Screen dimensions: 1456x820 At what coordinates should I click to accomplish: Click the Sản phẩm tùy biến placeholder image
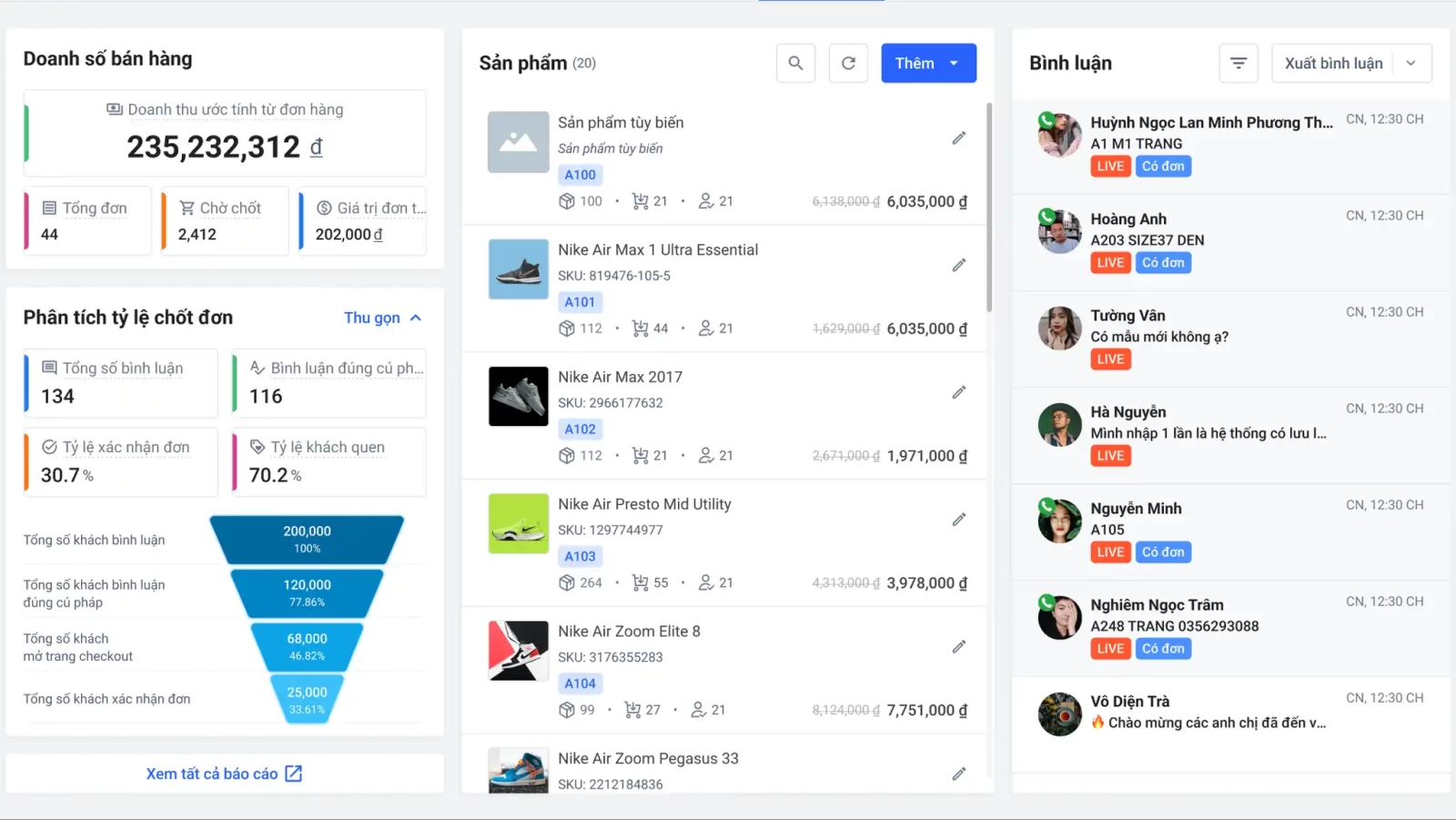519,142
